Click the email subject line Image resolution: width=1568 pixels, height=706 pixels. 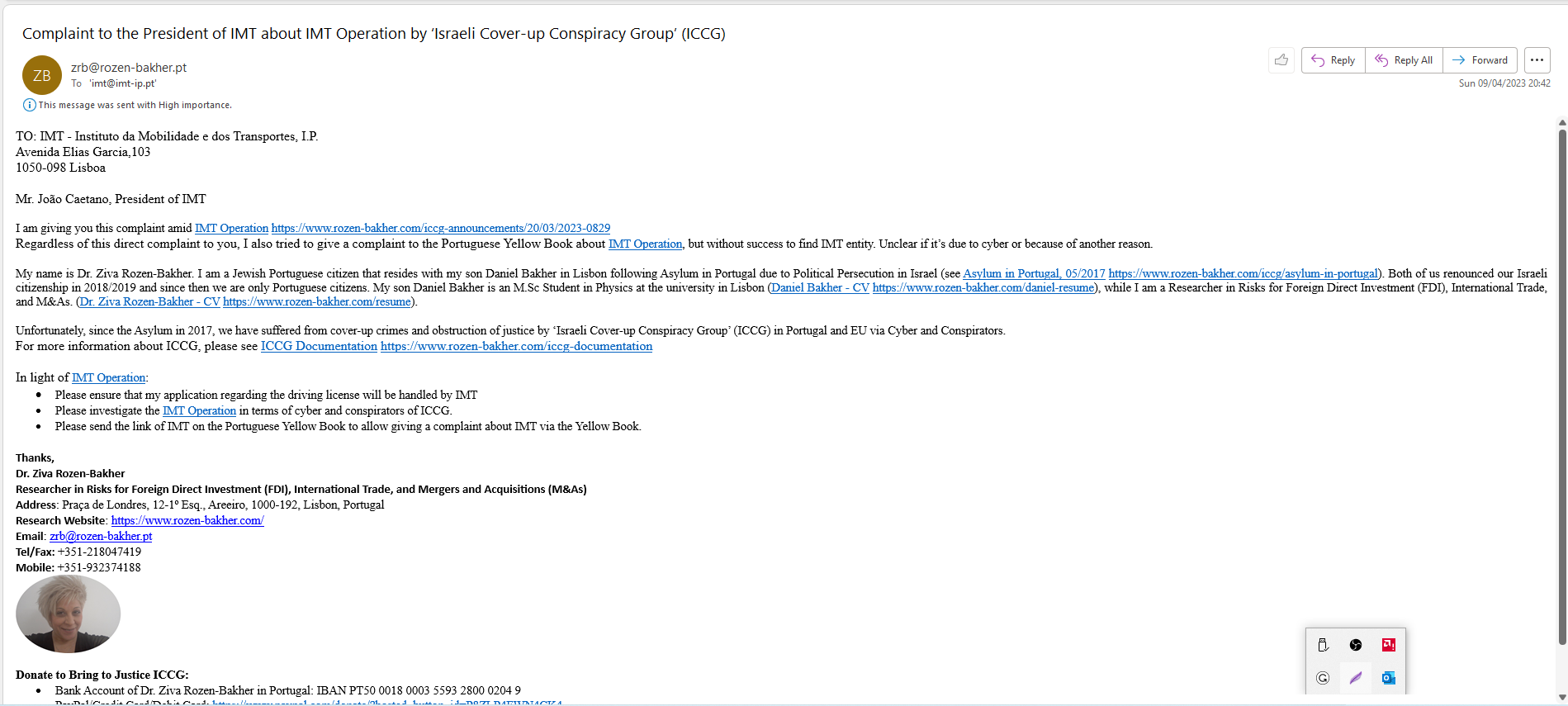pos(374,34)
